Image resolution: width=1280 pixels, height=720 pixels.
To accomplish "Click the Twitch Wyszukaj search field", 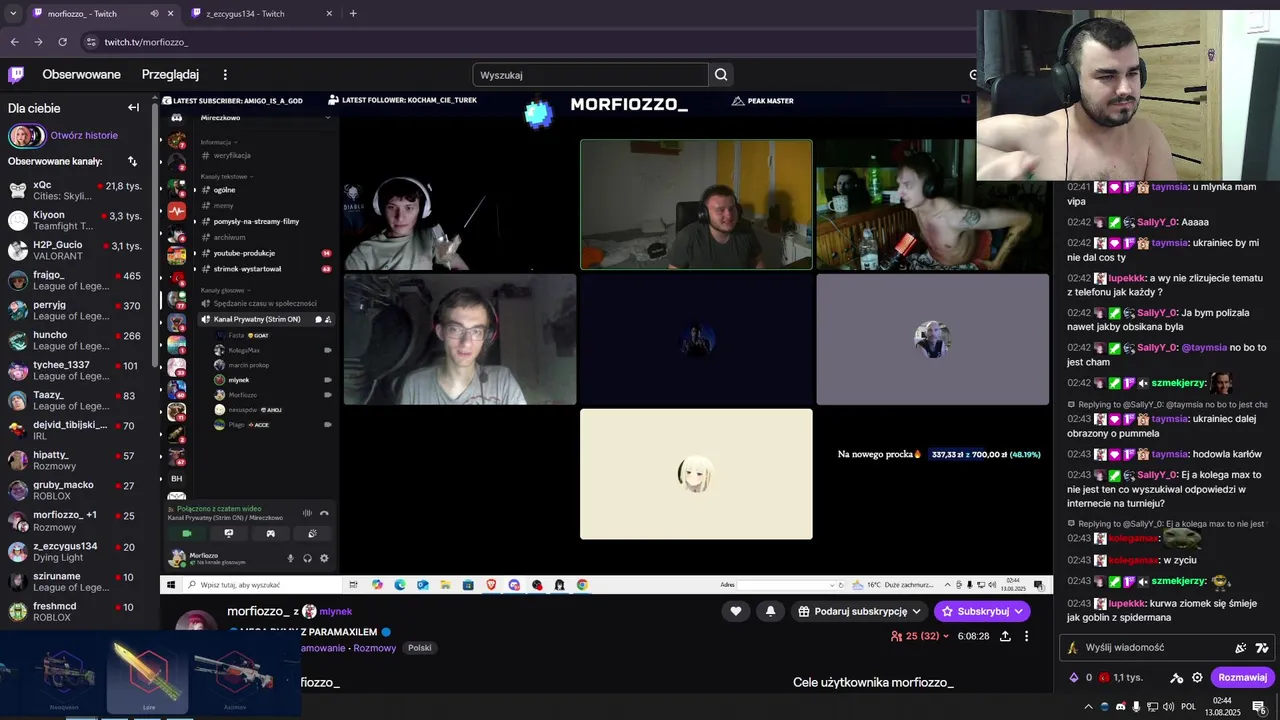I will (x=590, y=75).
